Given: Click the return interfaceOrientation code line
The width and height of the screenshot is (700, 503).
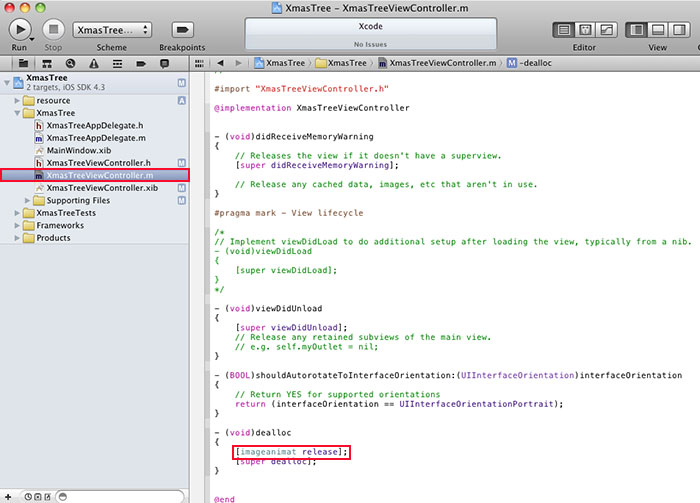Looking at the screenshot, I should coord(399,404).
